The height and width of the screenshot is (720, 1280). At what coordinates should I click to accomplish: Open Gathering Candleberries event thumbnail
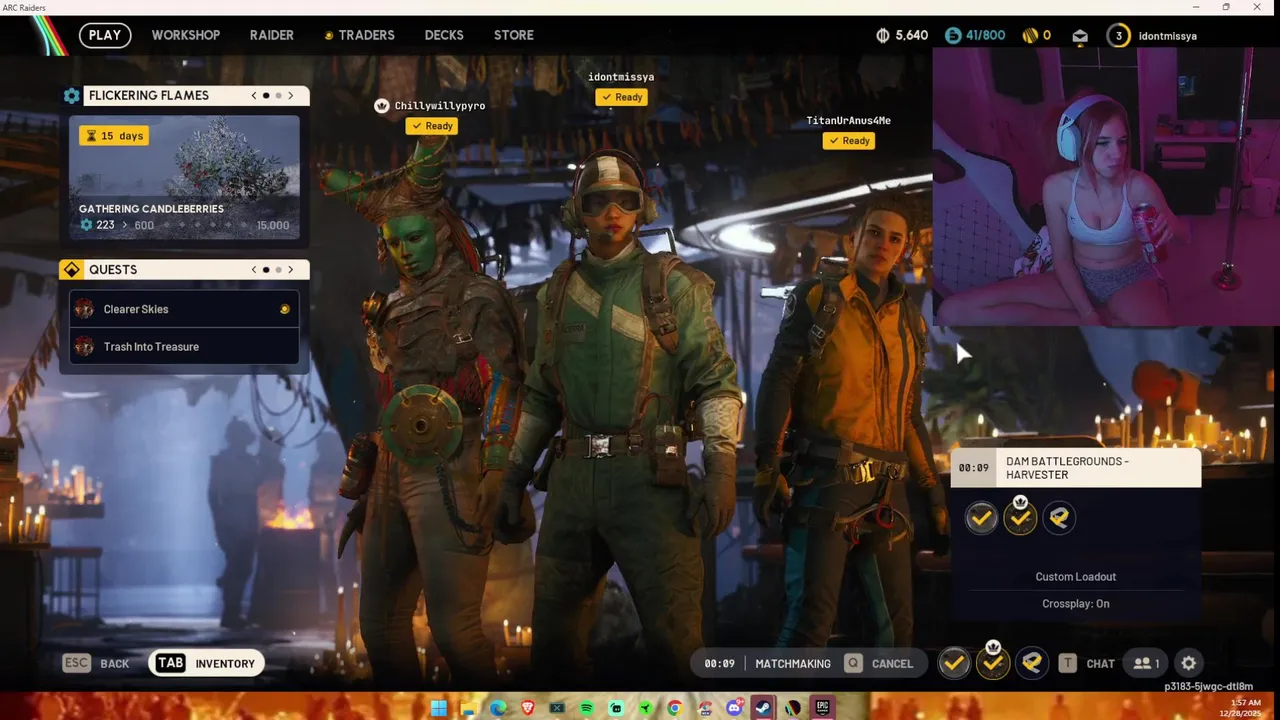tap(184, 177)
